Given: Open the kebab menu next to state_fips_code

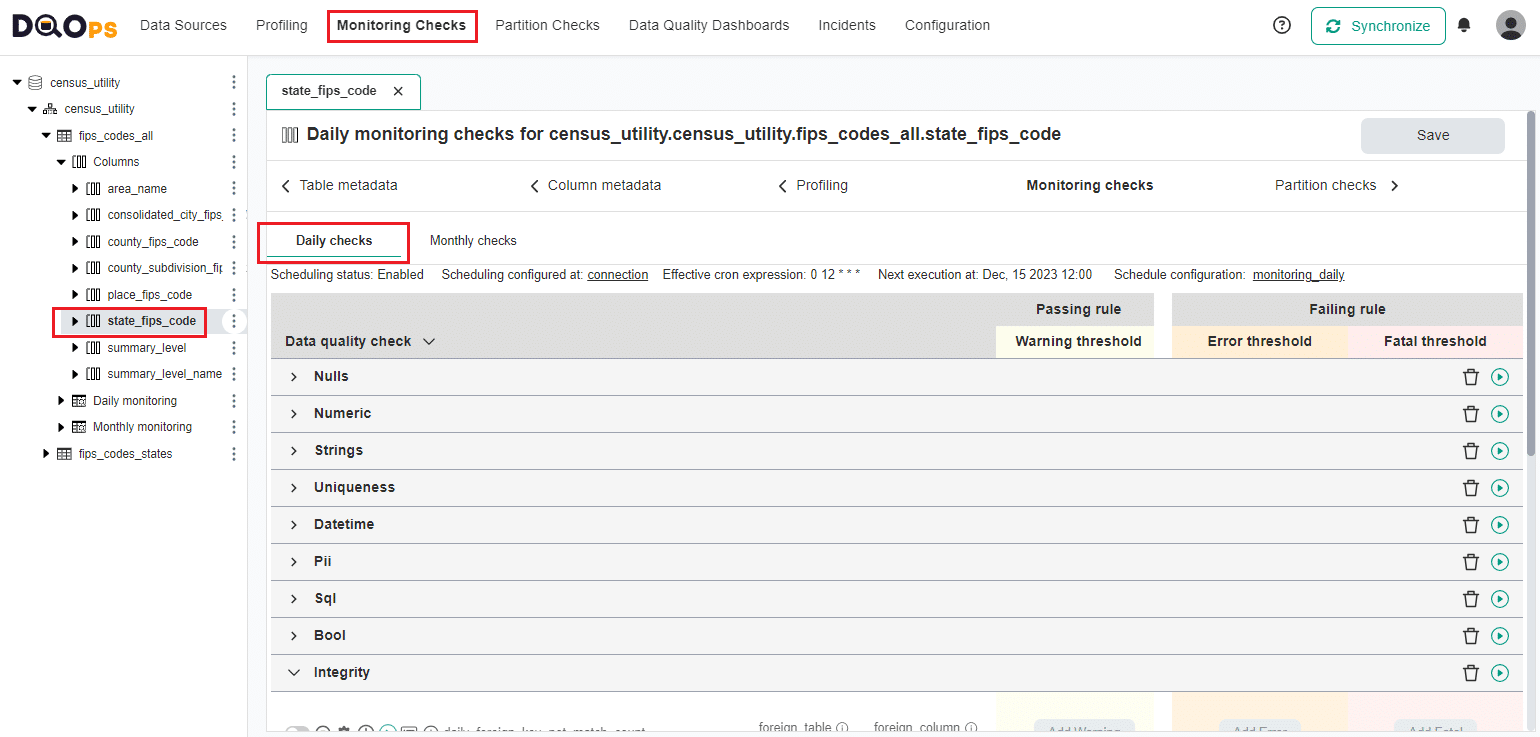Looking at the screenshot, I should pos(233,321).
